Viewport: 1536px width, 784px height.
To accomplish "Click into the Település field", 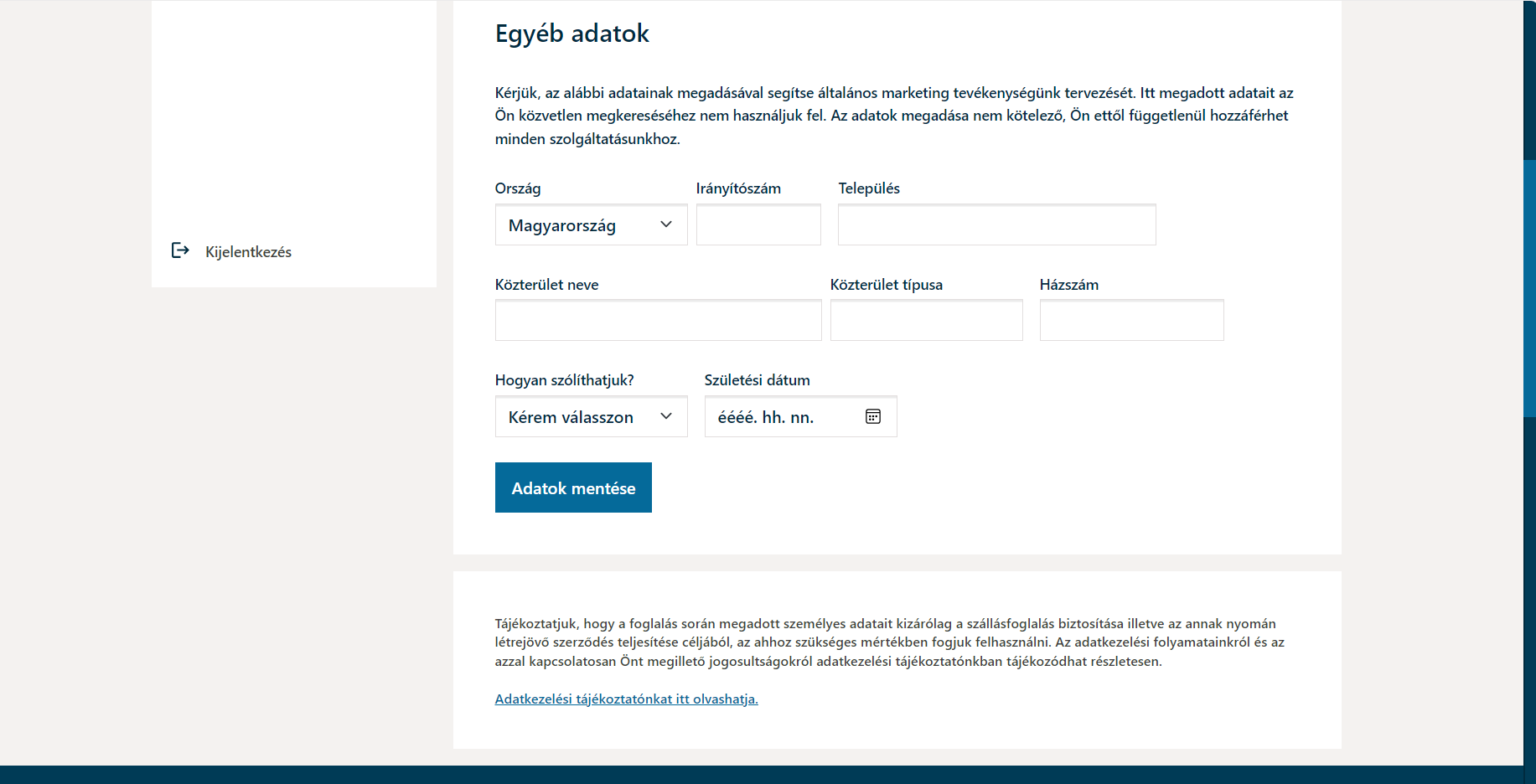I will (x=996, y=224).
